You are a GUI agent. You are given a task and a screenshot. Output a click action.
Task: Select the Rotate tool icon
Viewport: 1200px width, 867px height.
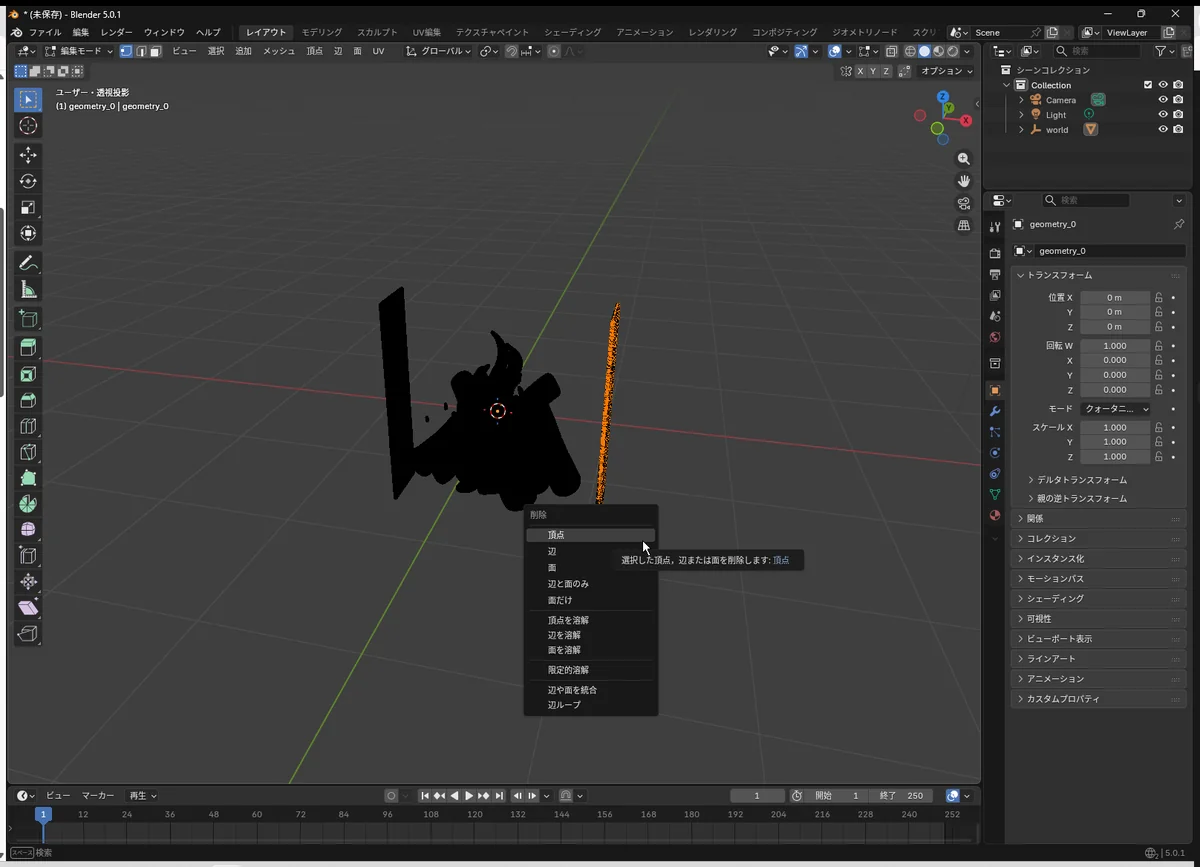click(28, 181)
